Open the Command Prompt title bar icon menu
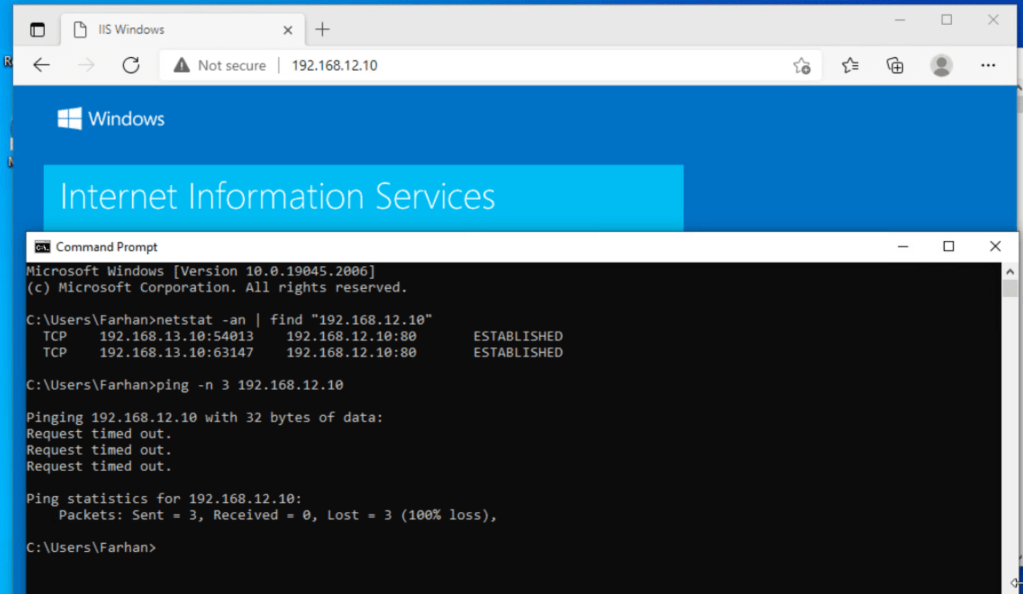 point(42,247)
